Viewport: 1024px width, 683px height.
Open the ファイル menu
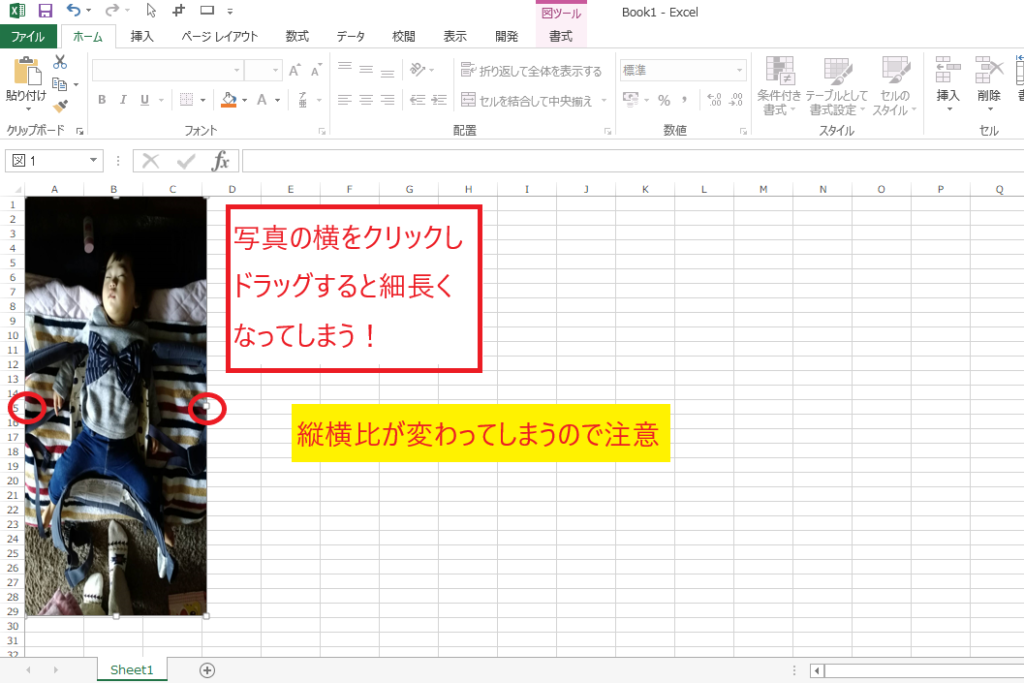pos(27,36)
